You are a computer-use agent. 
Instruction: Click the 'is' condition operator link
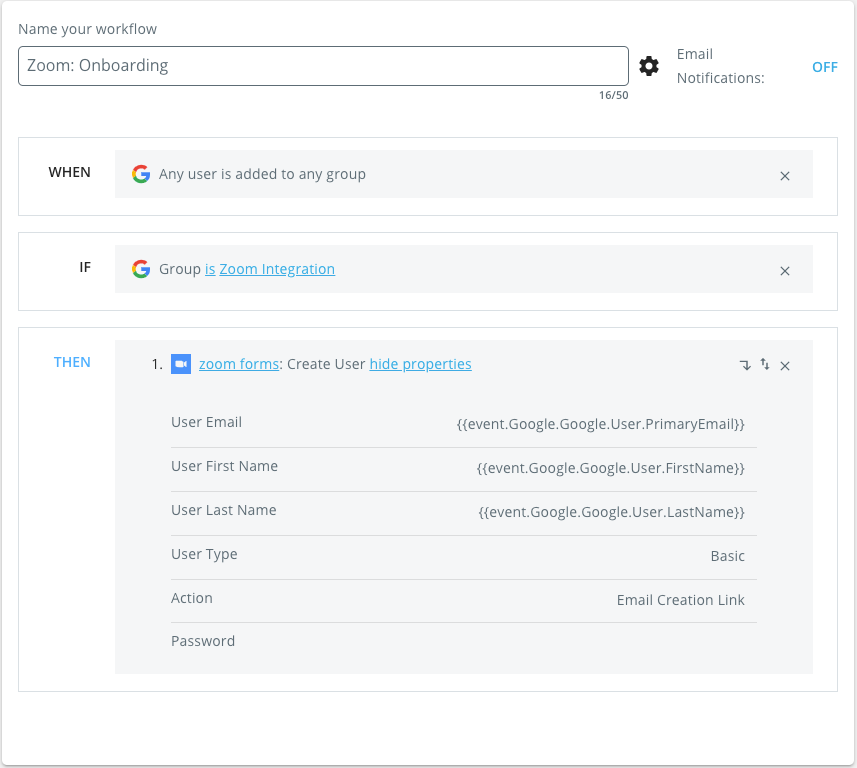click(x=210, y=269)
